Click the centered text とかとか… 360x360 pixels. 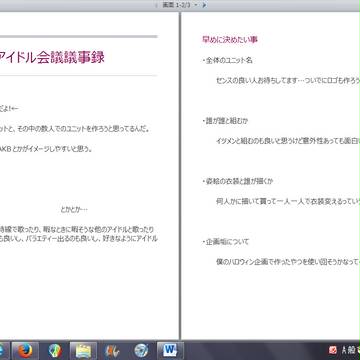click(74, 209)
